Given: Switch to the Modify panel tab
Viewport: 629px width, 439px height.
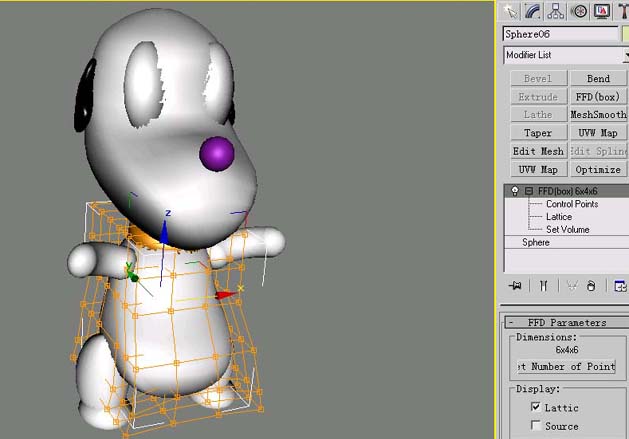Looking at the screenshot, I should [533, 11].
